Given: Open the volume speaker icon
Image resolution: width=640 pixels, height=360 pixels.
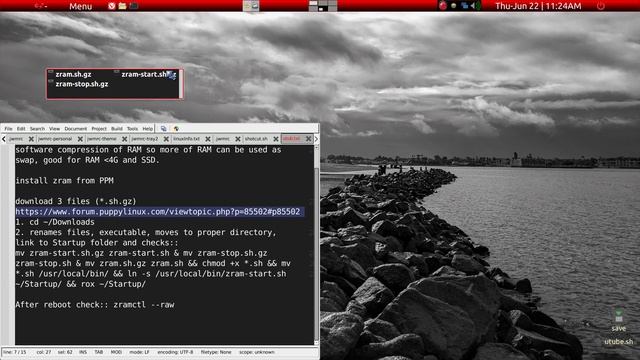Looking at the screenshot, I should pyautogui.click(x=475, y=6).
